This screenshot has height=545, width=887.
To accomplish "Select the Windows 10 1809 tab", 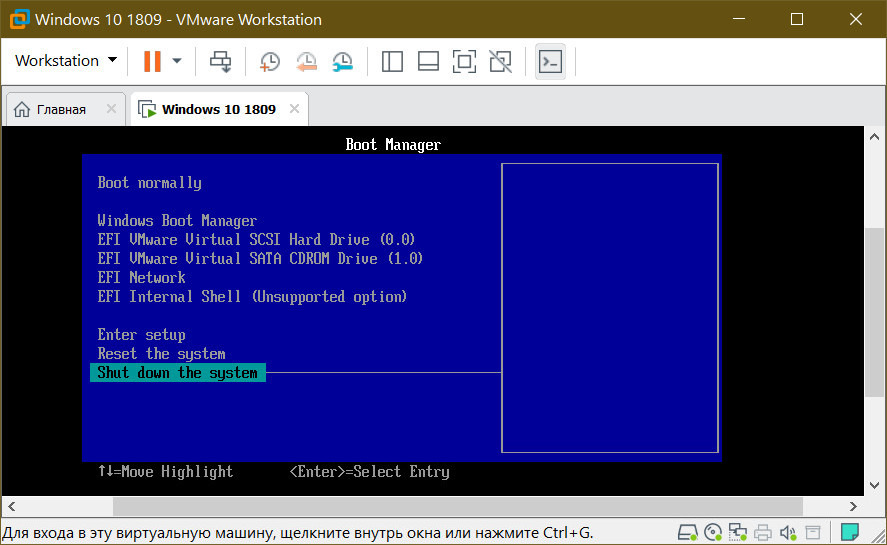I will click(218, 109).
